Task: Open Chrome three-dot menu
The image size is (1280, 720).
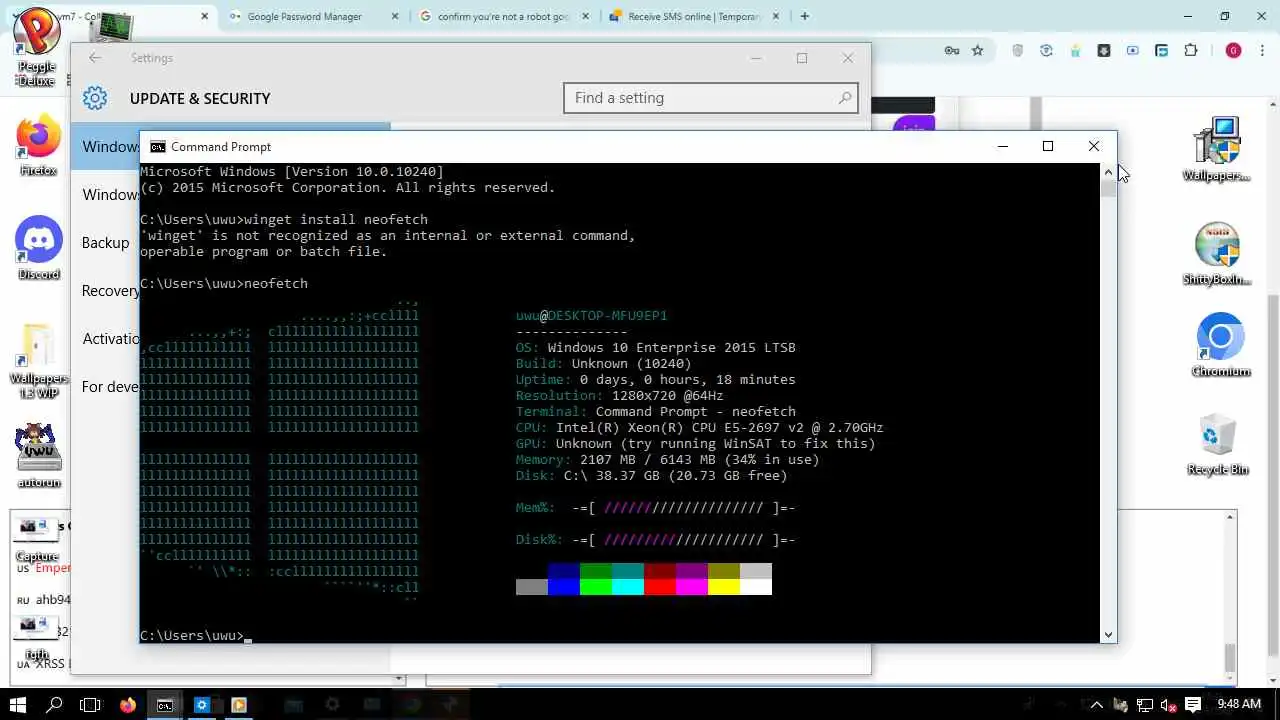Action: coord(1262,50)
